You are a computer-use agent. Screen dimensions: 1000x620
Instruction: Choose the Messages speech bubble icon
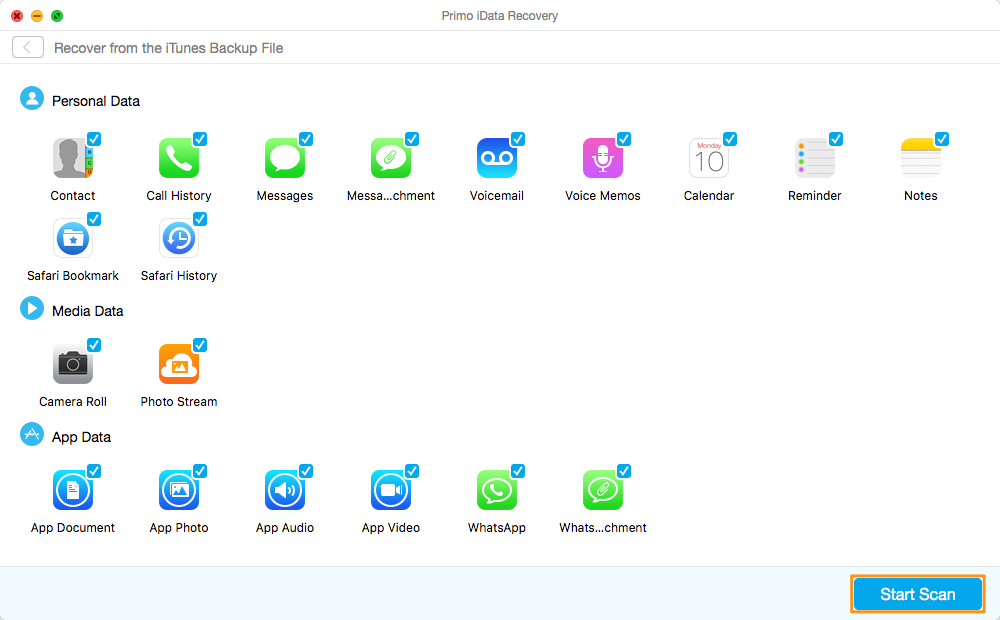pos(284,158)
